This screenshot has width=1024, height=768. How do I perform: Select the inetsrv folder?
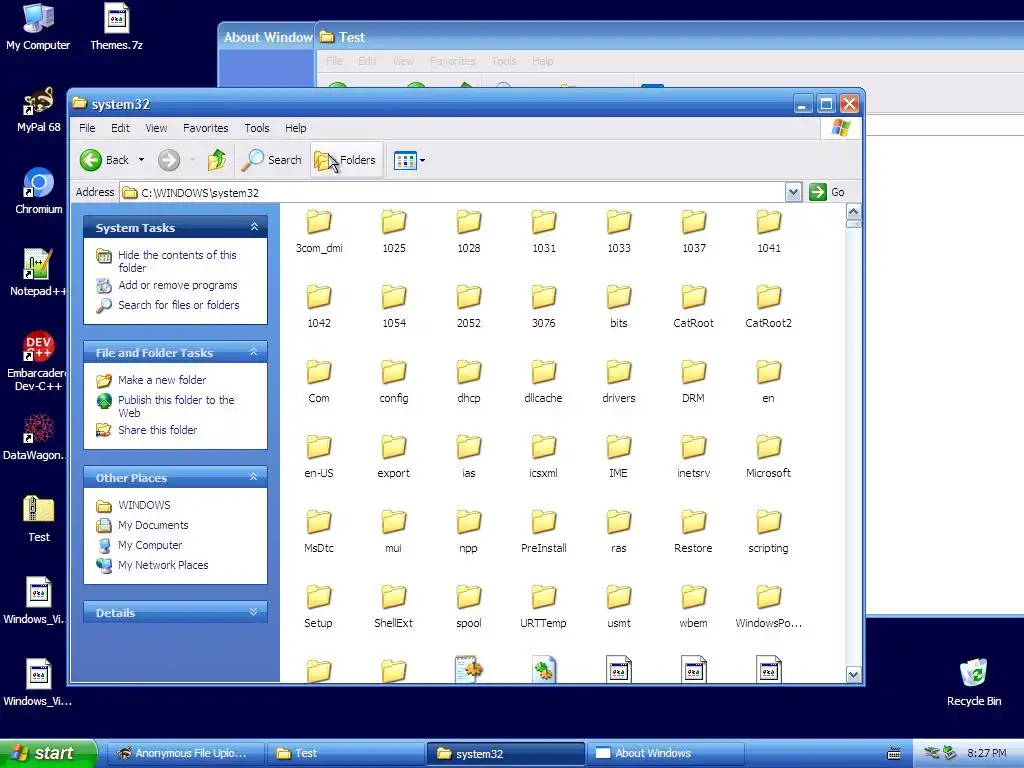point(694,457)
